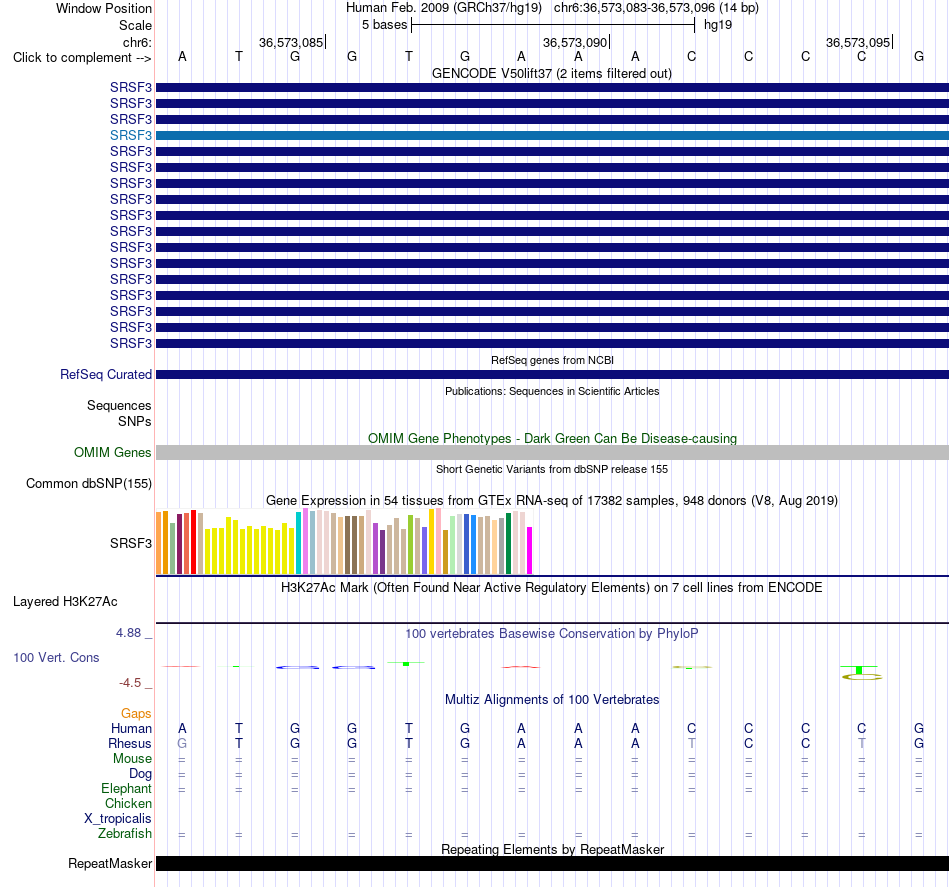
Task: Click the SRSF3 label beside GTEx chart
Action: click(130, 543)
